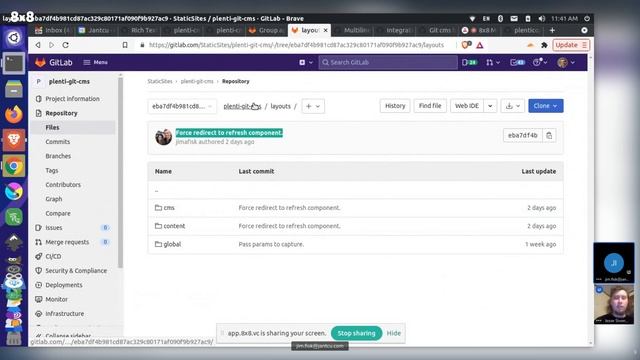Image resolution: width=640 pixels, height=360 pixels.
Task: Copy commit SHA with the clipboard icon
Action: coord(549,135)
